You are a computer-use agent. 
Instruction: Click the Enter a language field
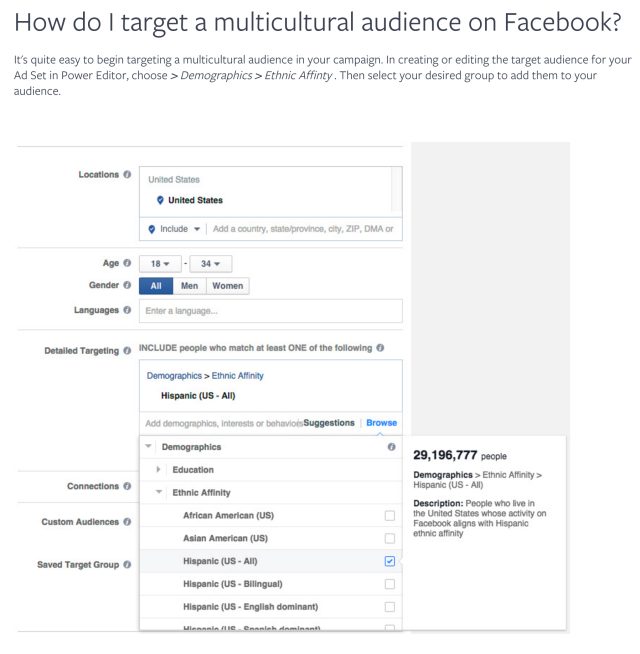coord(271,311)
